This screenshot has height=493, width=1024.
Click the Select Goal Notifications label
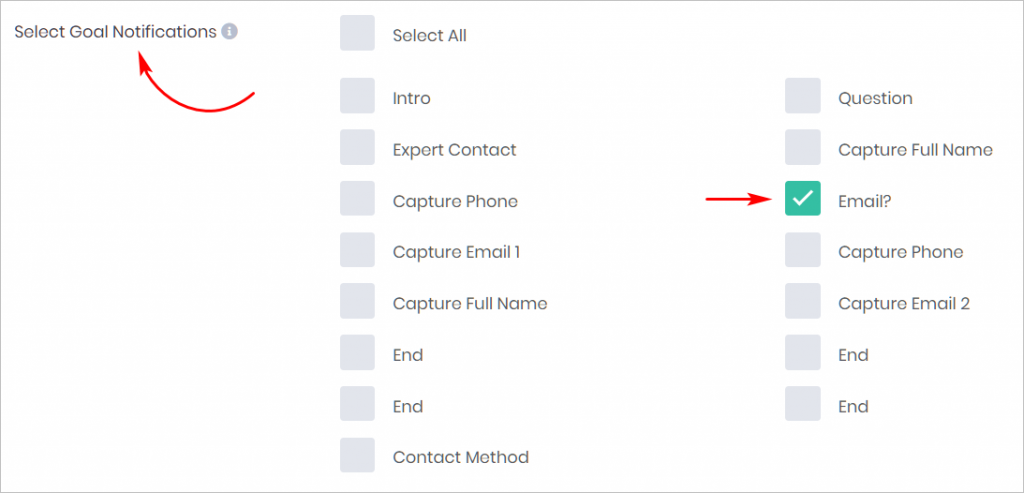(116, 31)
